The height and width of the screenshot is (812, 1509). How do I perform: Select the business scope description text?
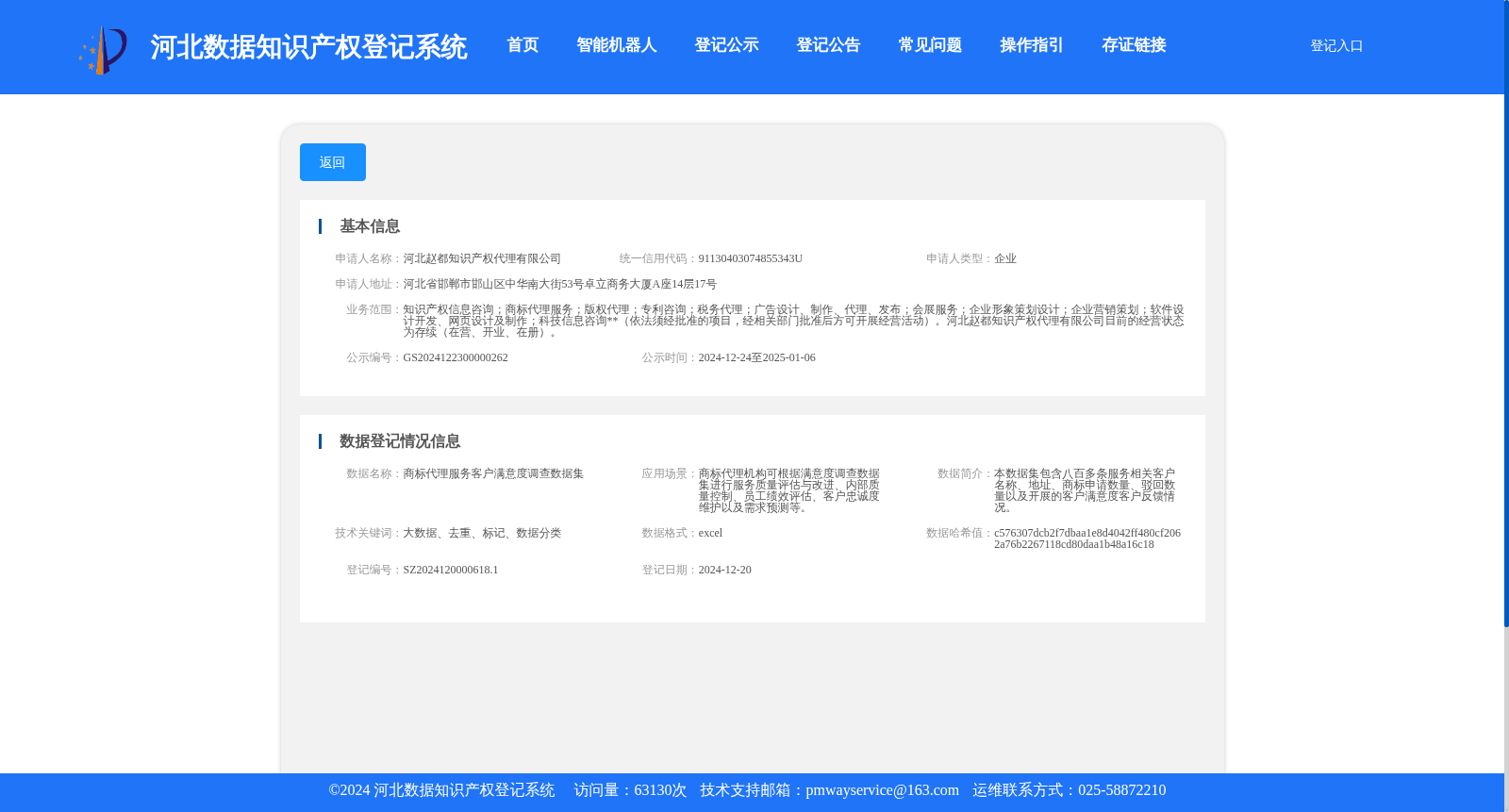(793, 321)
